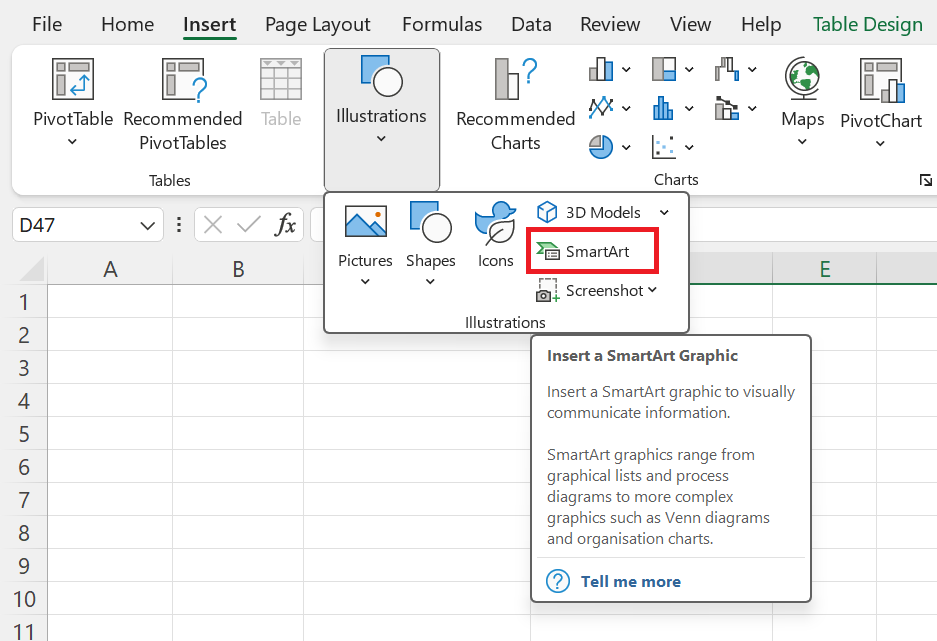The width and height of the screenshot is (937, 641).
Task: Insert a line or area chart
Action: pyautogui.click(x=602, y=108)
